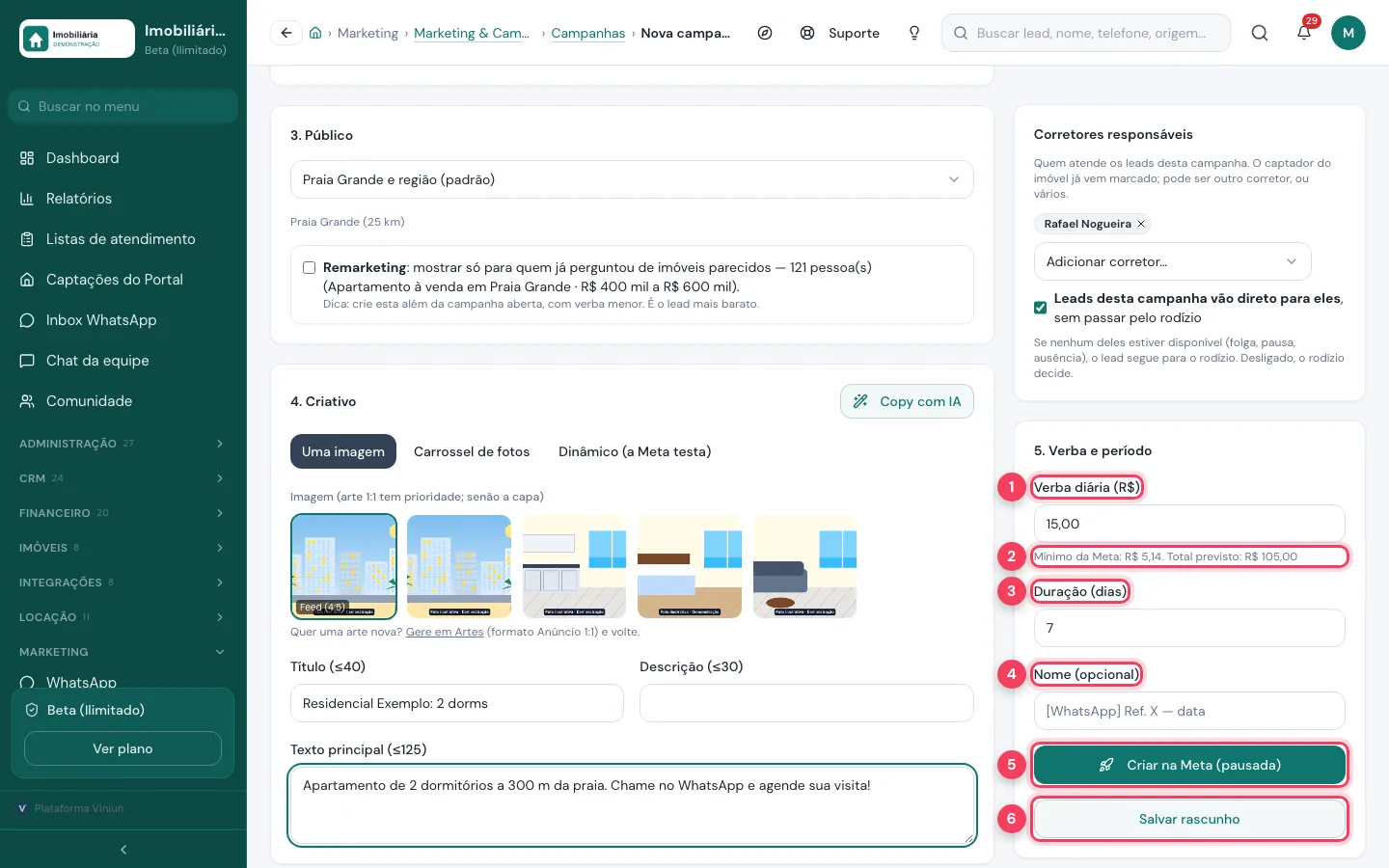
Task: Collapse the sidebar with the bottom chevron
Action: [x=123, y=850]
